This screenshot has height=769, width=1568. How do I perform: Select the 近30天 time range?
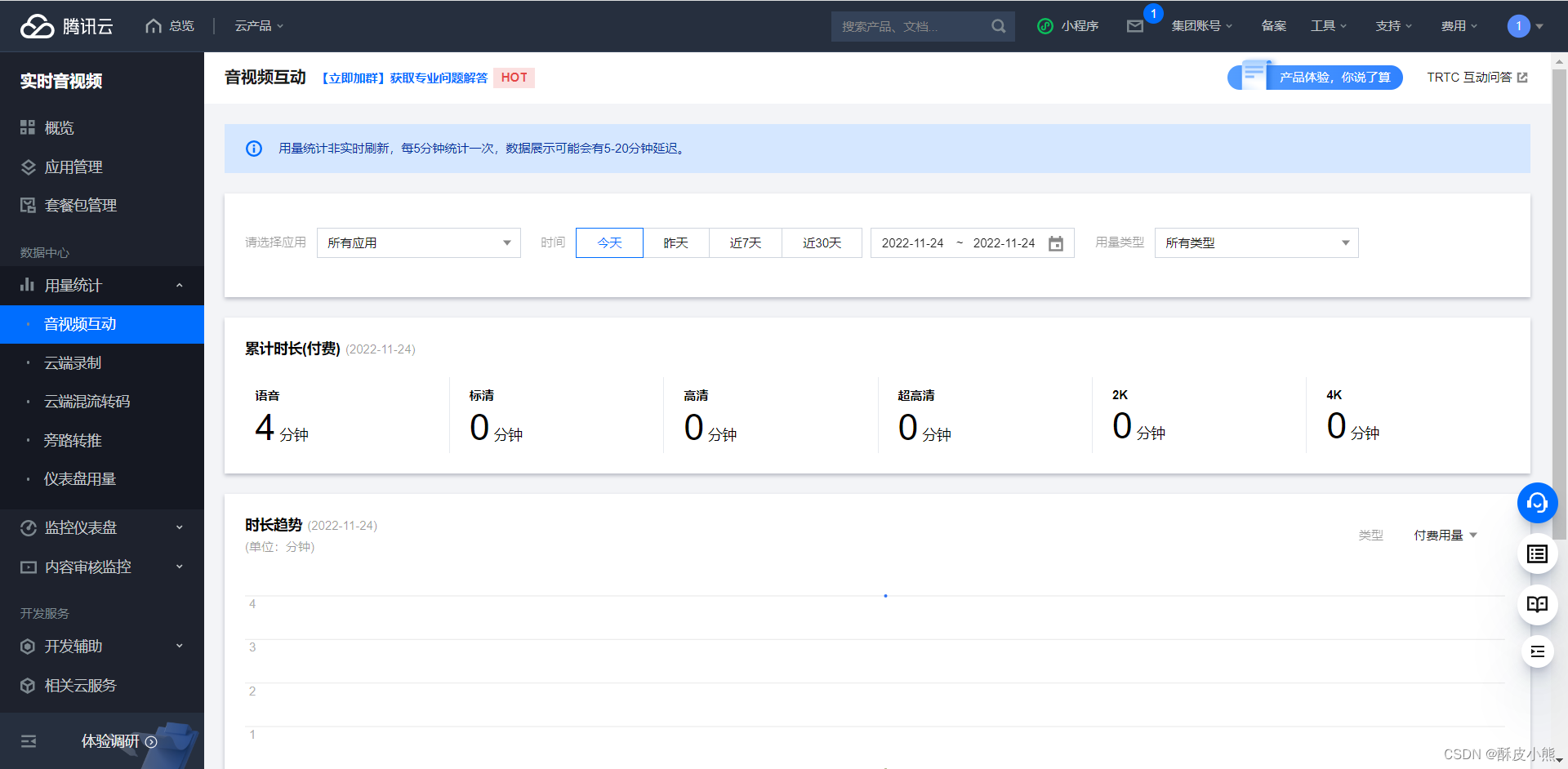pos(822,242)
